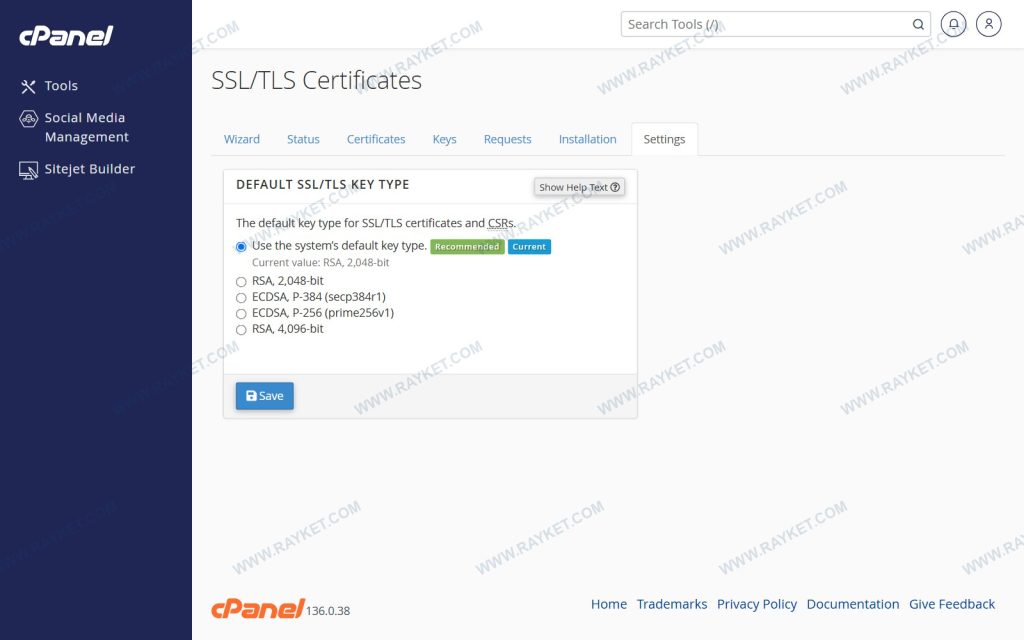Switch to the Wizard tab
This screenshot has width=1024, height=640.
[x=242, y=139]
